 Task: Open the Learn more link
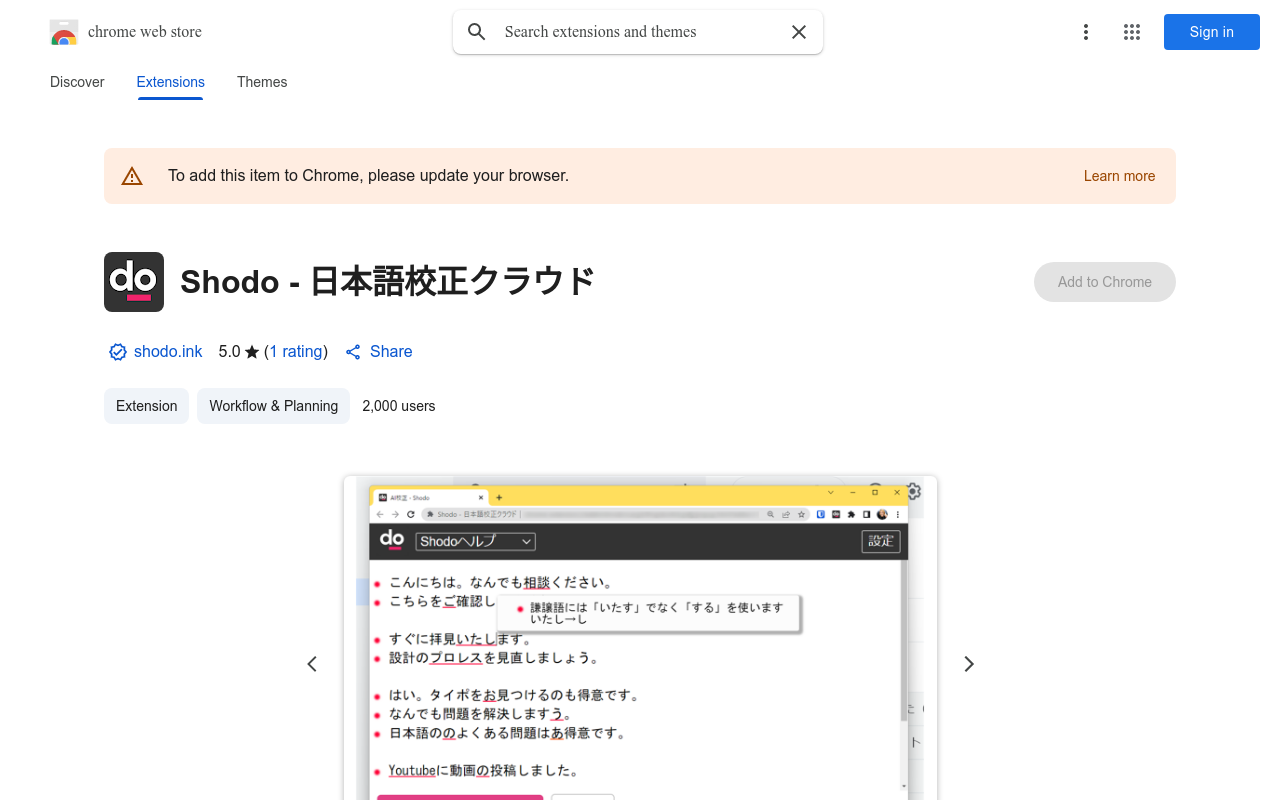click(x=1119, y=175)
